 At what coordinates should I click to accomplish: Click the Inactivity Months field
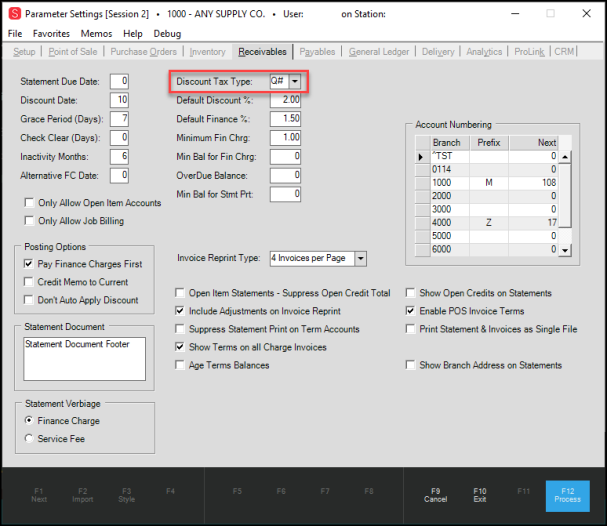point(119,156)
